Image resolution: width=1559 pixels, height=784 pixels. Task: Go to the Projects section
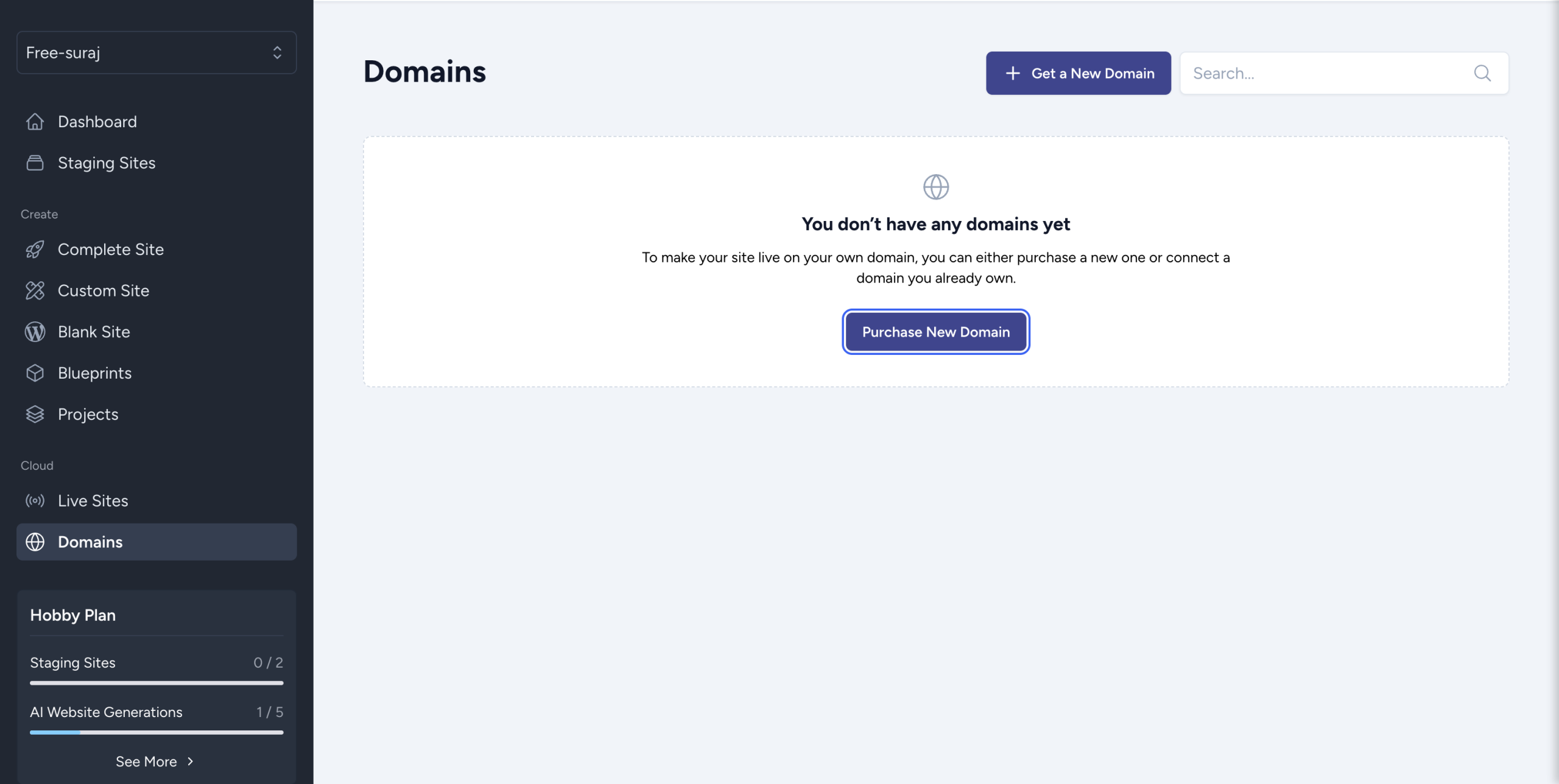click(88, 415)
